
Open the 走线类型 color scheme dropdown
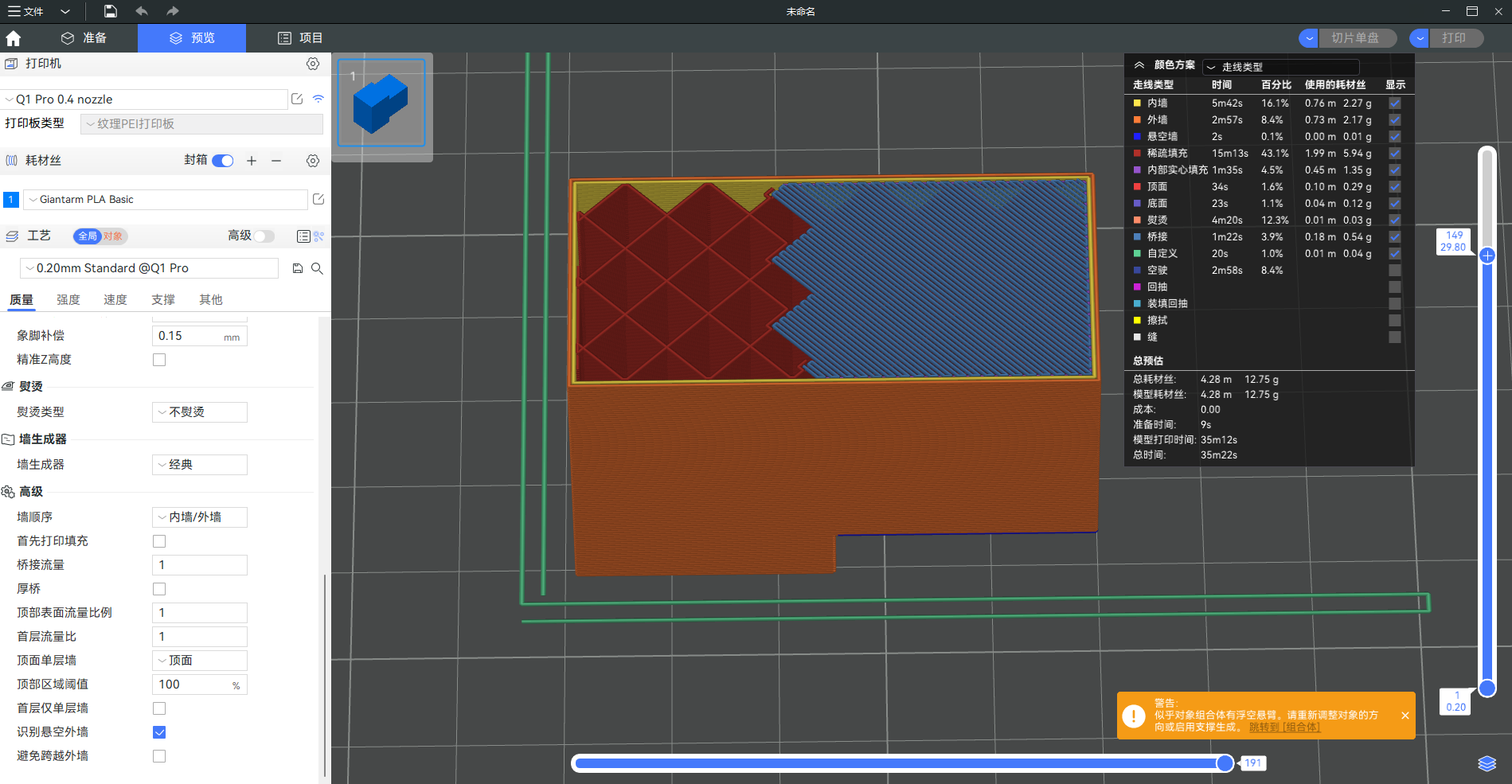click(1280, 67)
